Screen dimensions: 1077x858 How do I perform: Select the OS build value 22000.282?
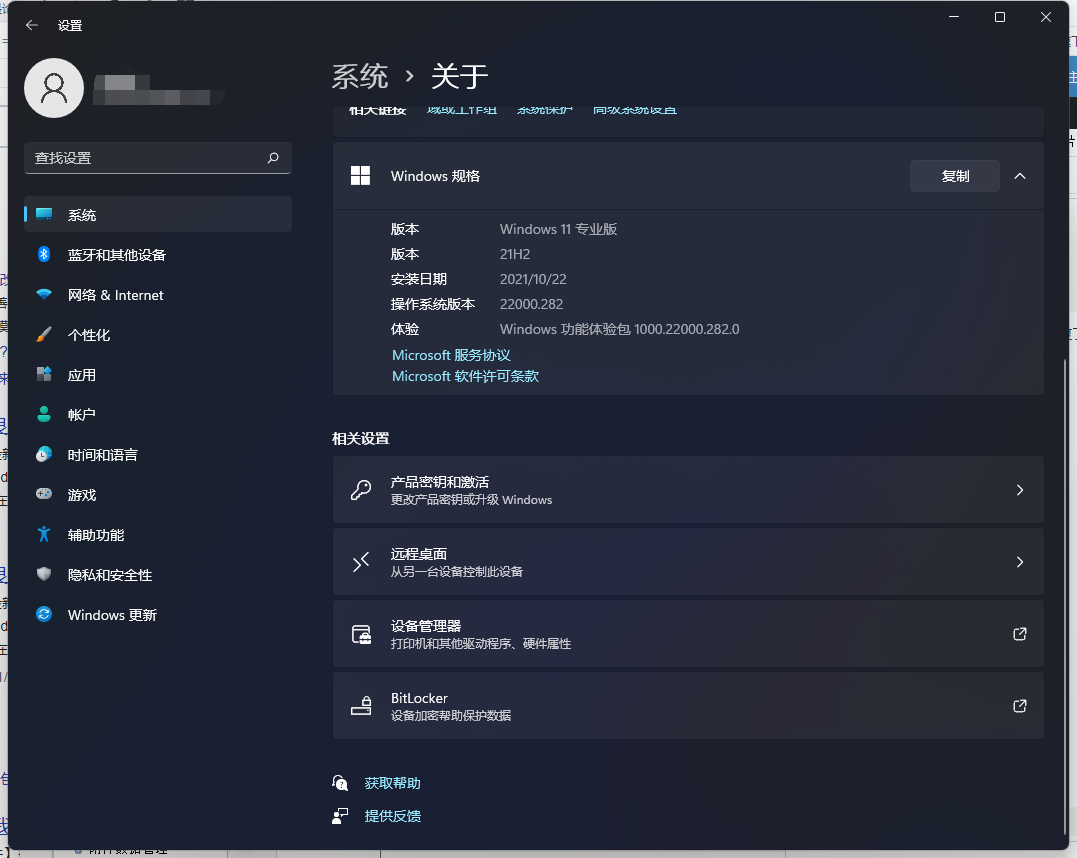click(x=532, y=304)
